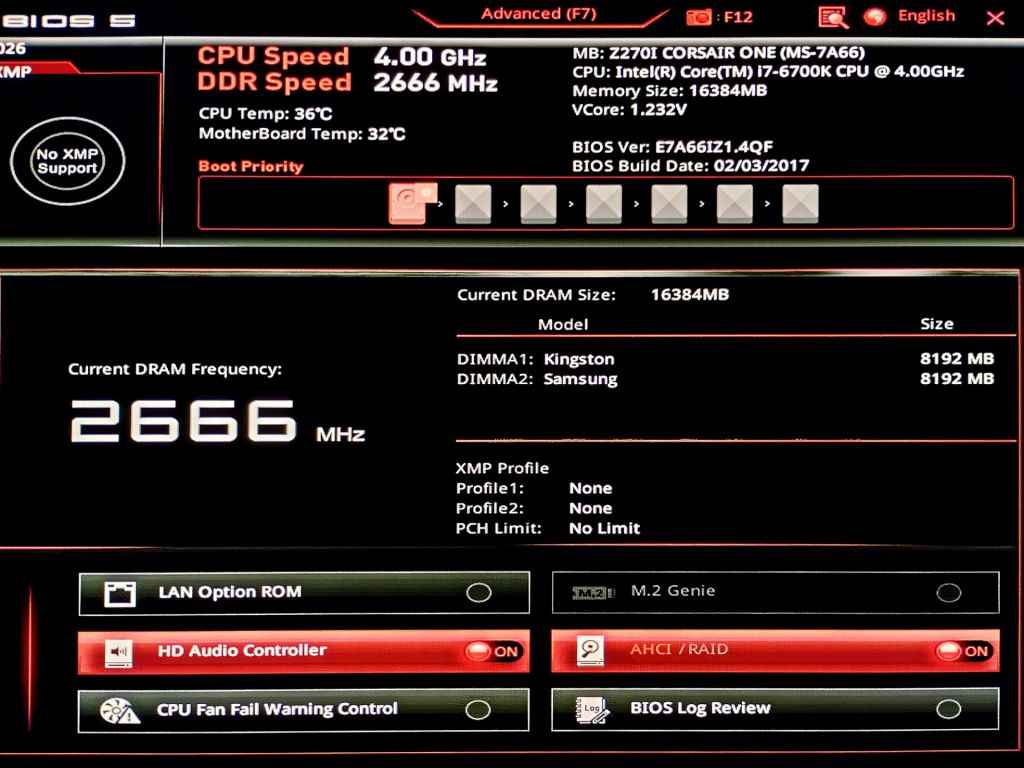Turn off HD Audio Controller switch
The image size is (1024, 768).
click(x=492, y=651)
